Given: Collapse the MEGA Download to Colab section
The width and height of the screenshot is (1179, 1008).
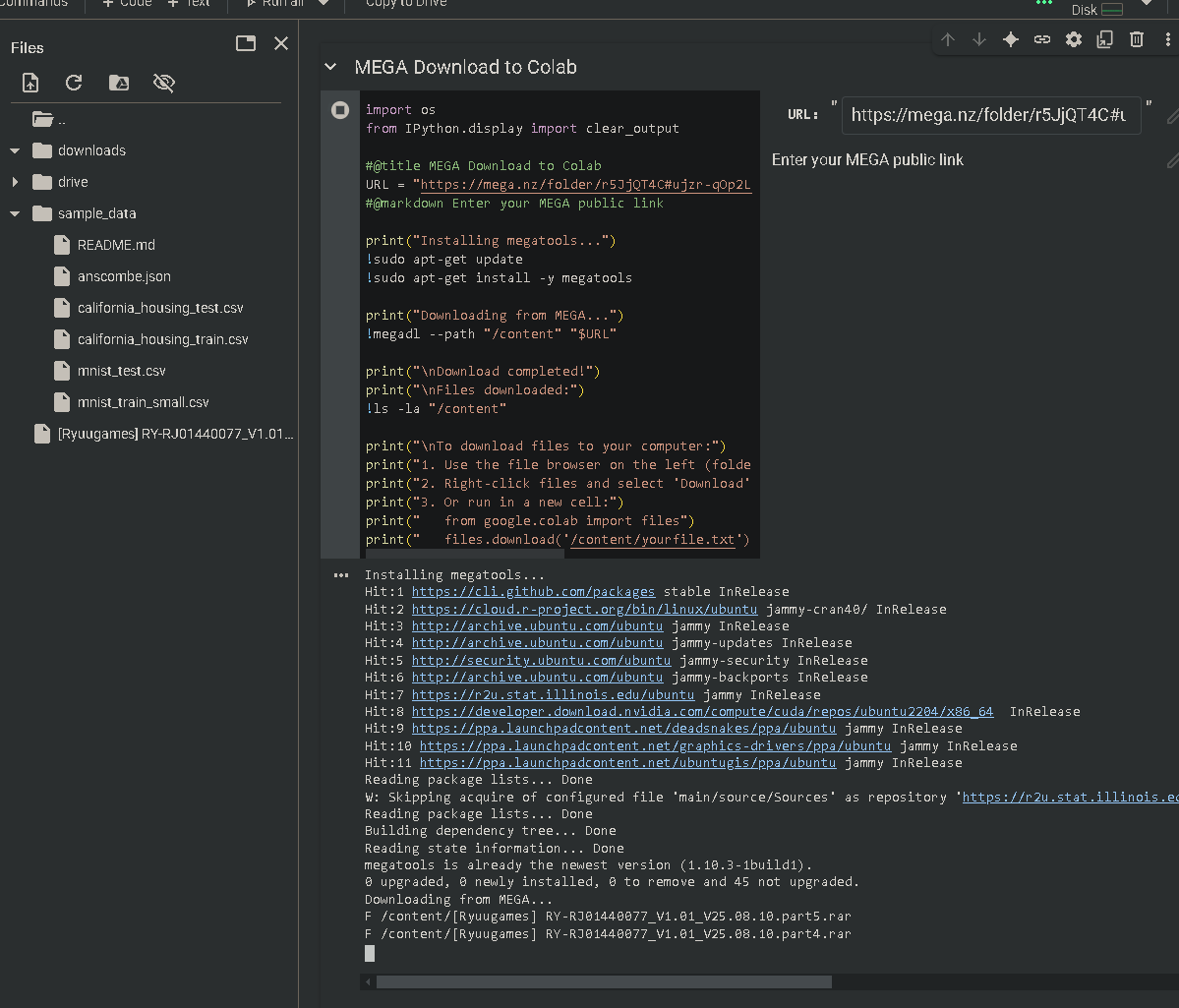Looking at the screenshot, I should [x=330, y=67].
